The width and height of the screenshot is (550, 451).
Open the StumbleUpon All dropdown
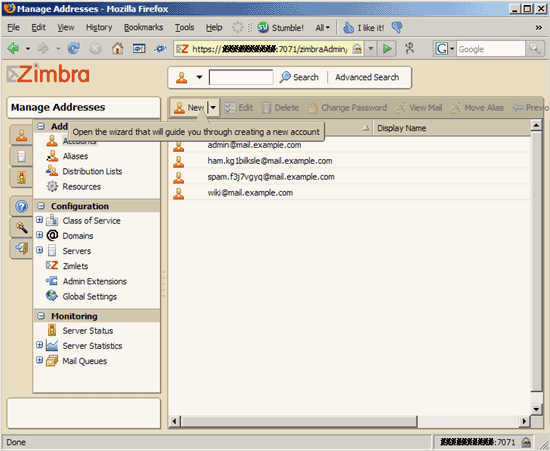click(323, 28)
